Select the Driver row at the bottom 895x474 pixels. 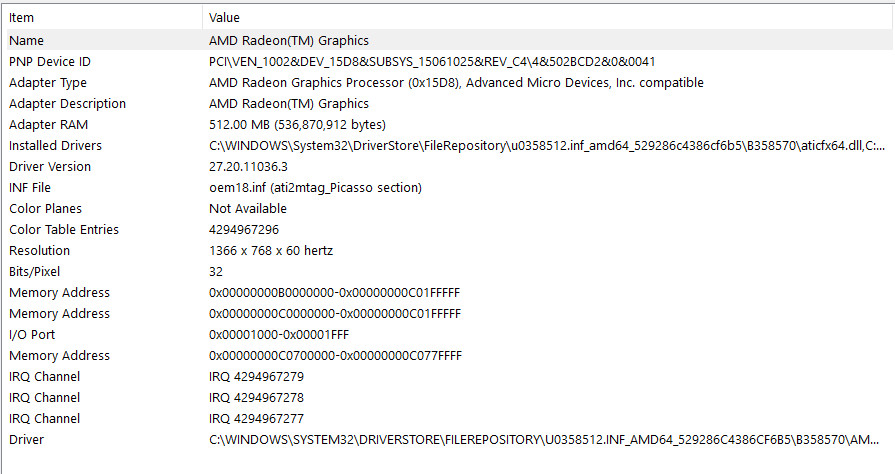448,440
